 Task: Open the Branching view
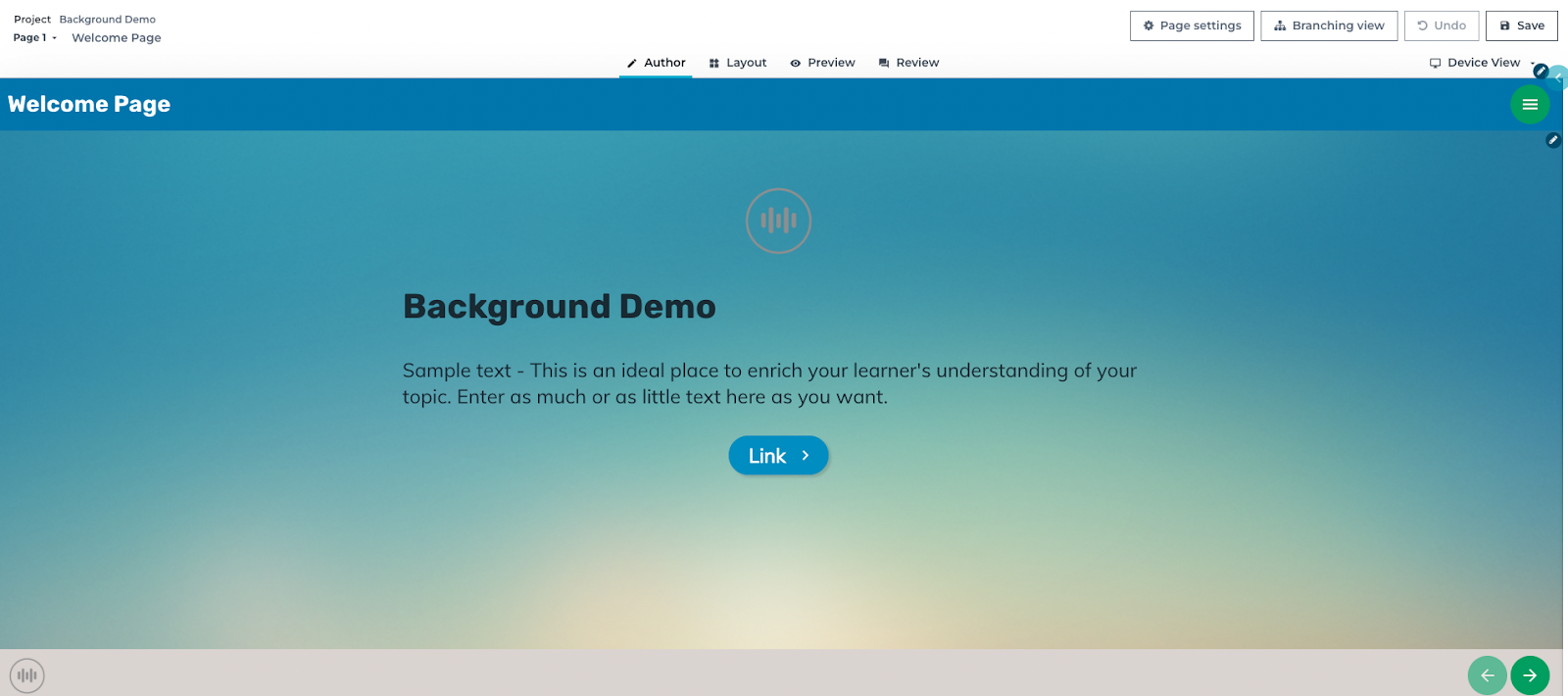(1329, 25)
